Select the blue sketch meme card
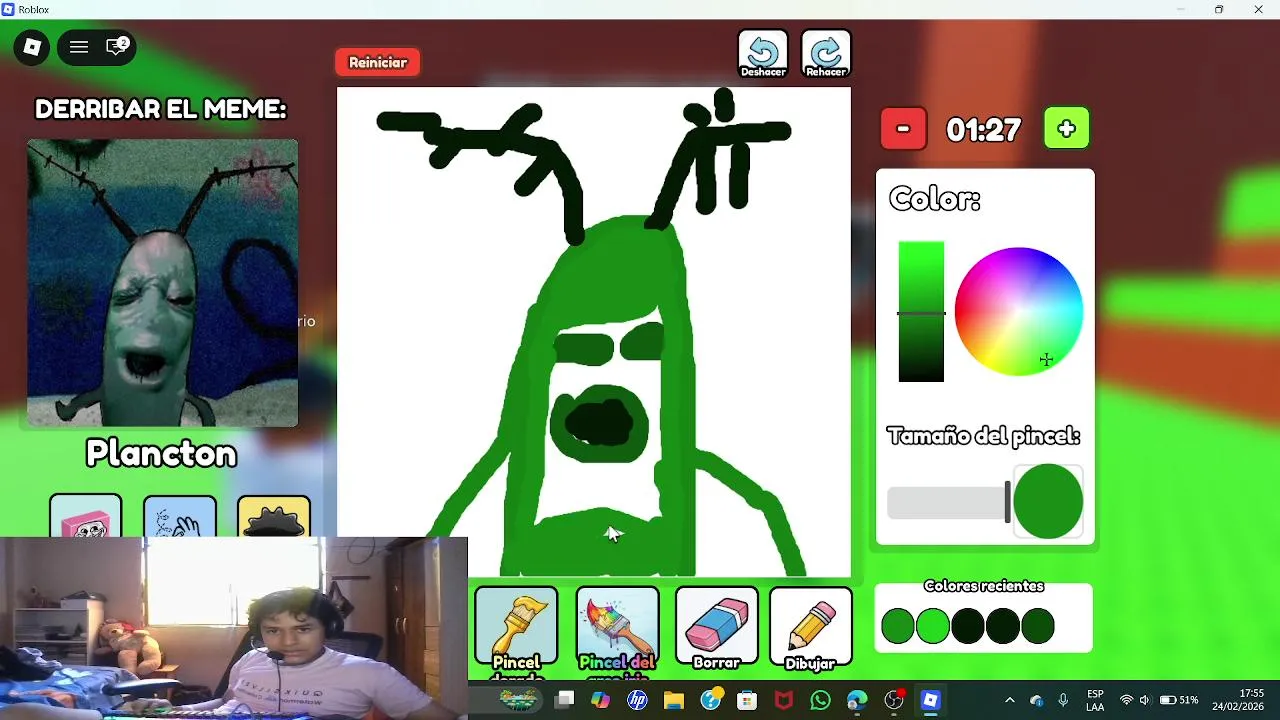The image size is (1280, 720). coord(180,516)
